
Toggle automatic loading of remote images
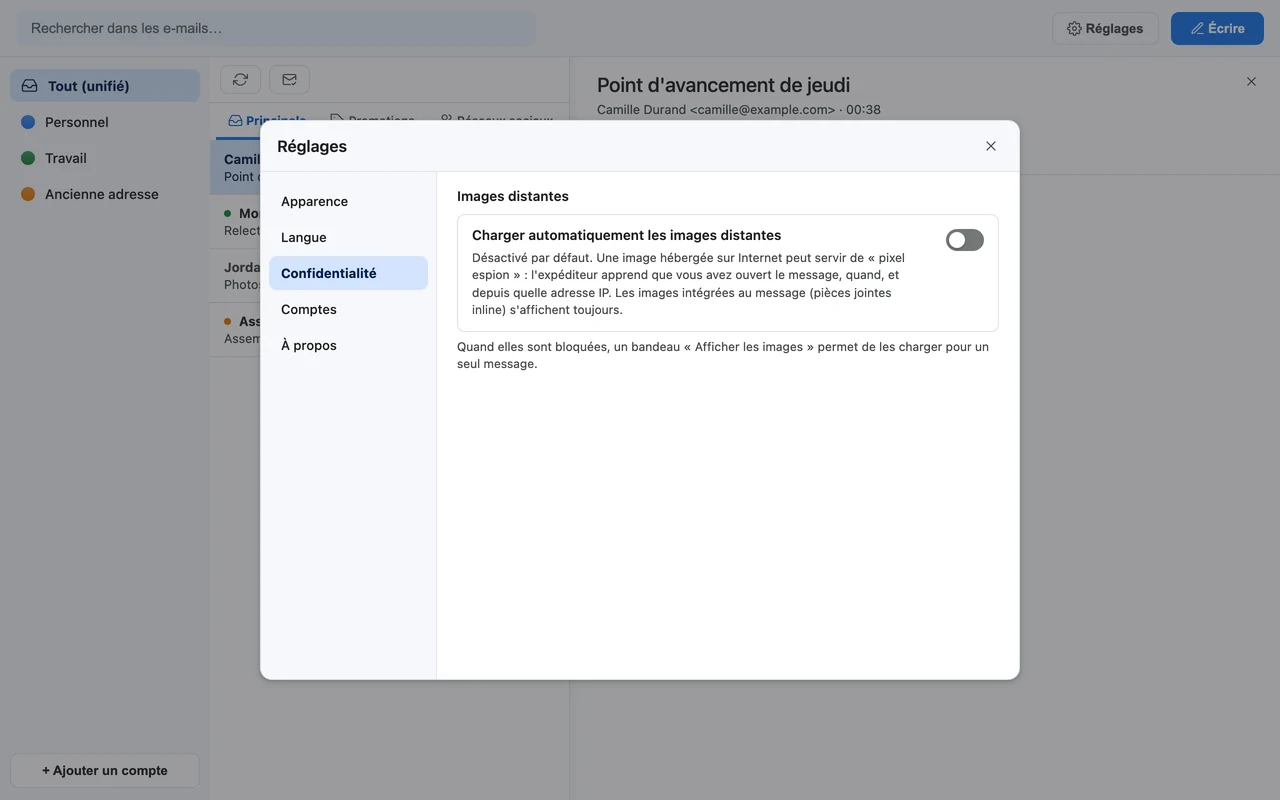click(x=965, y=240)
